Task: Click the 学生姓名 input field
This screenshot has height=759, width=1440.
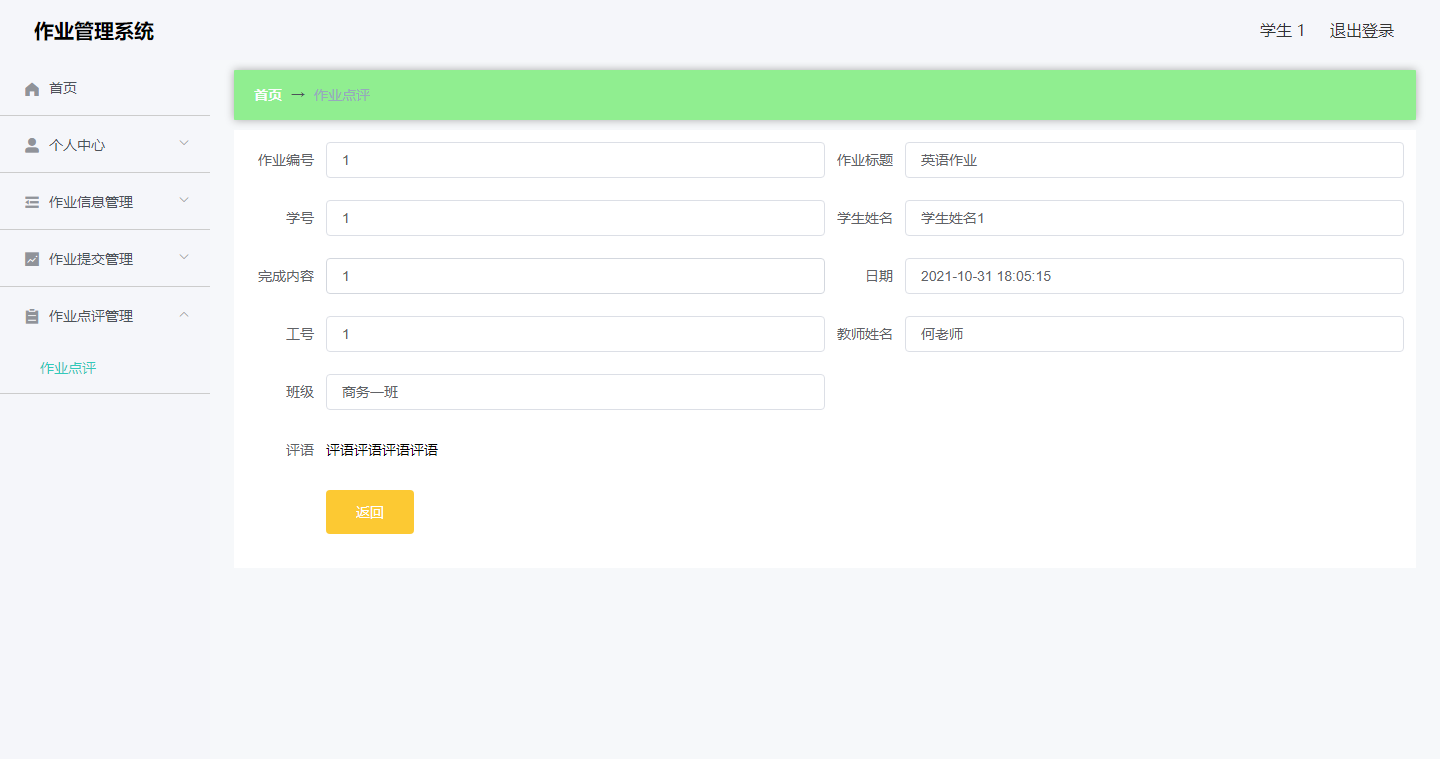Action: coord(1154,218)
